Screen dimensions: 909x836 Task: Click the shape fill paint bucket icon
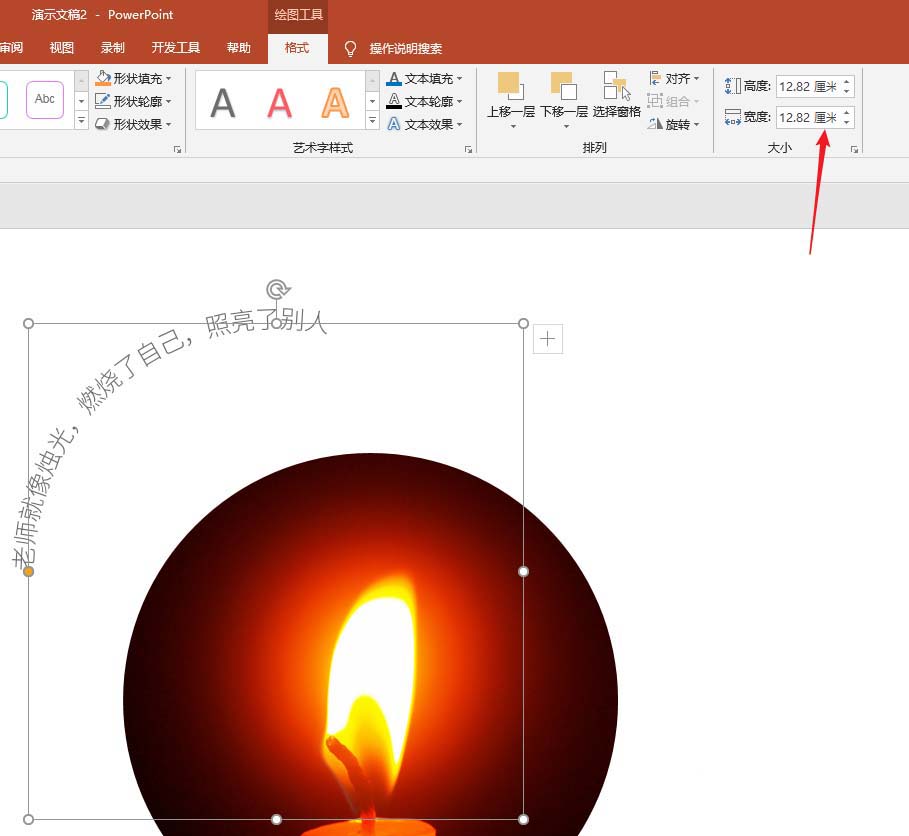[103, 78]
